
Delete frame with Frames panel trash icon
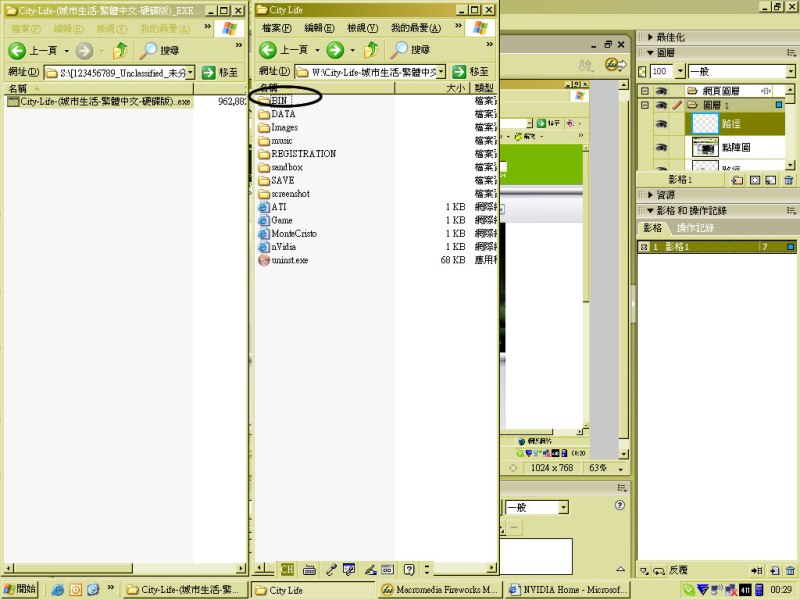click(x=790, y=570)
